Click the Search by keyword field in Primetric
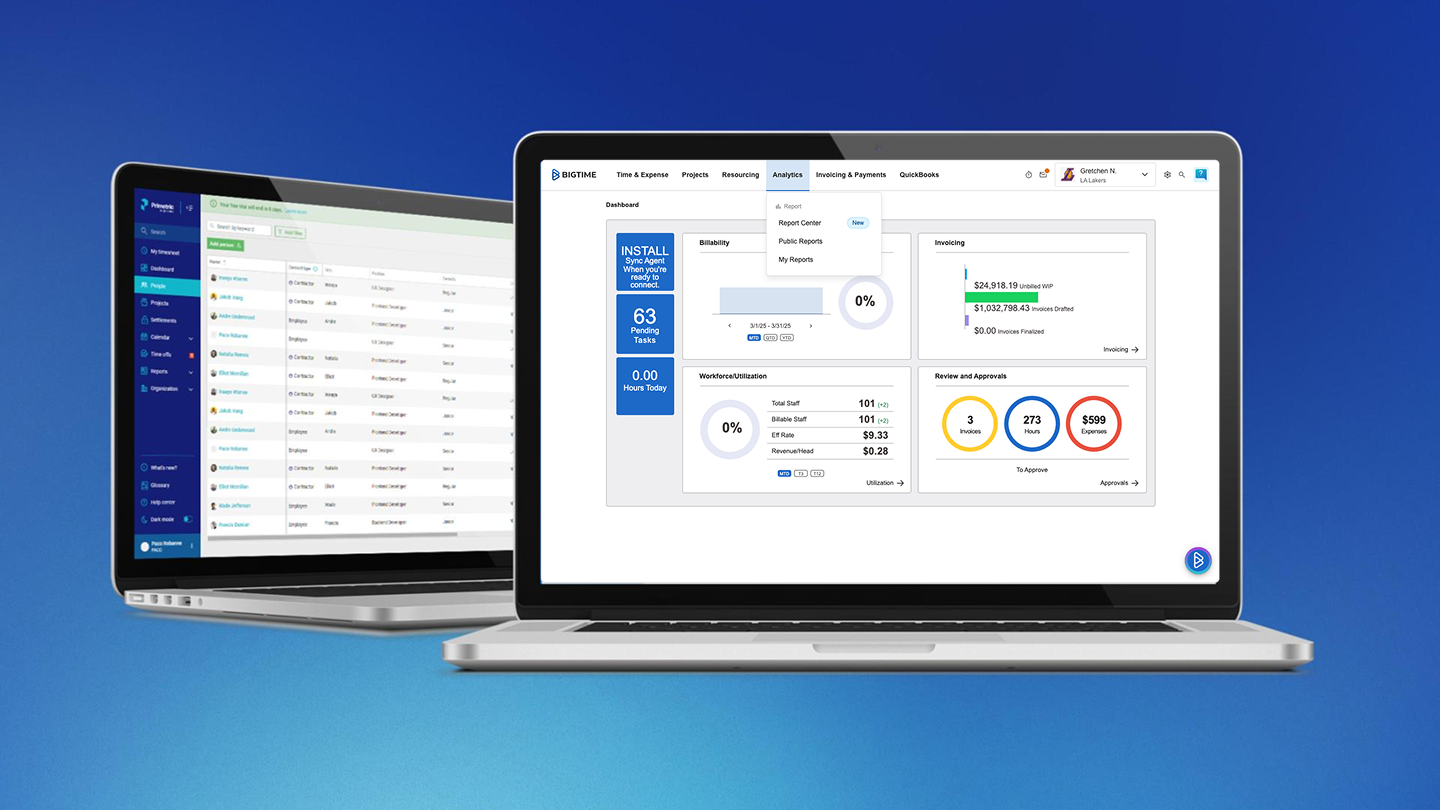The image size is (1440, 810). pos(240,229)
